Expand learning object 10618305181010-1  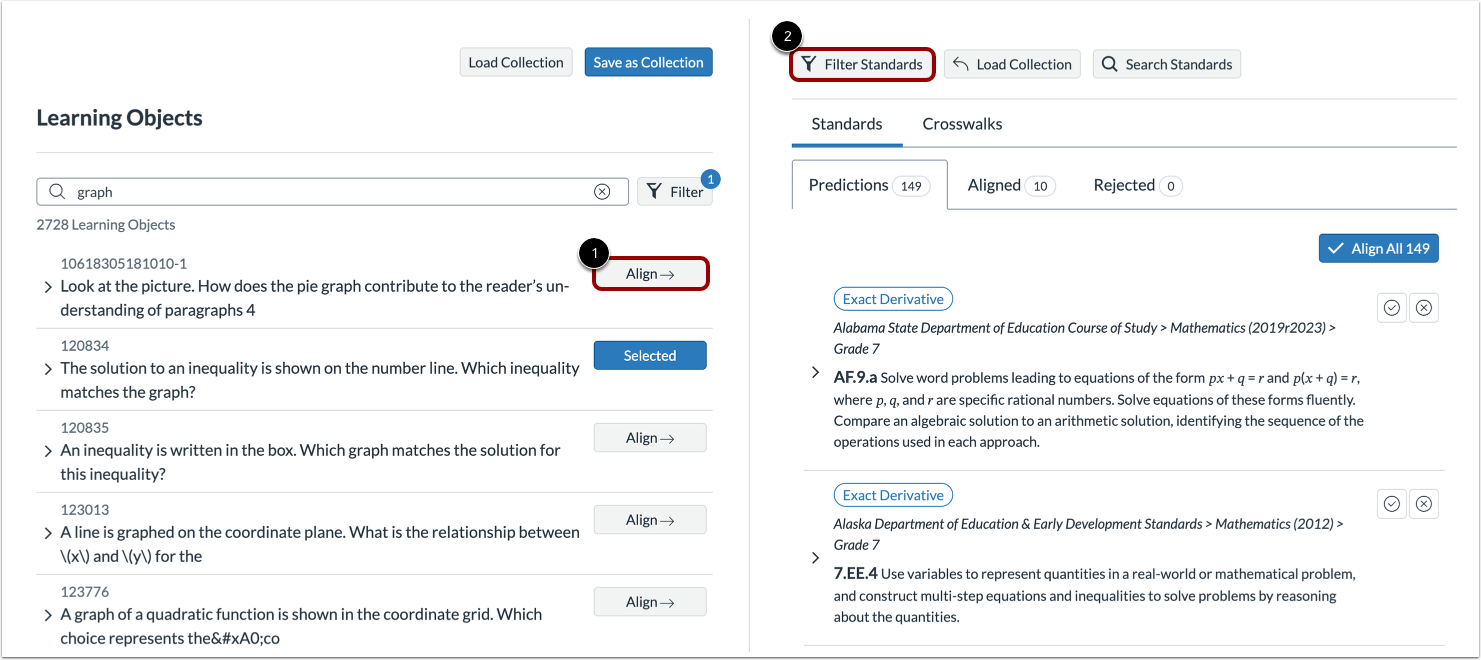pyautogui.click(x=48, y=287)
